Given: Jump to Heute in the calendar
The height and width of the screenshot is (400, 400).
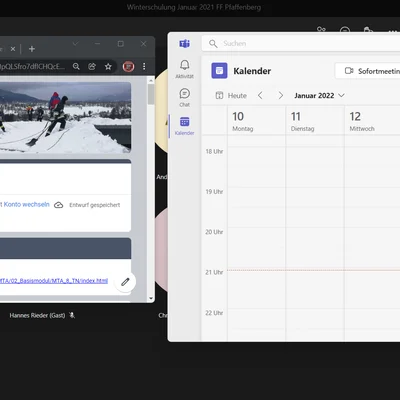Looking at the screenshot, I should coord(231,96).
